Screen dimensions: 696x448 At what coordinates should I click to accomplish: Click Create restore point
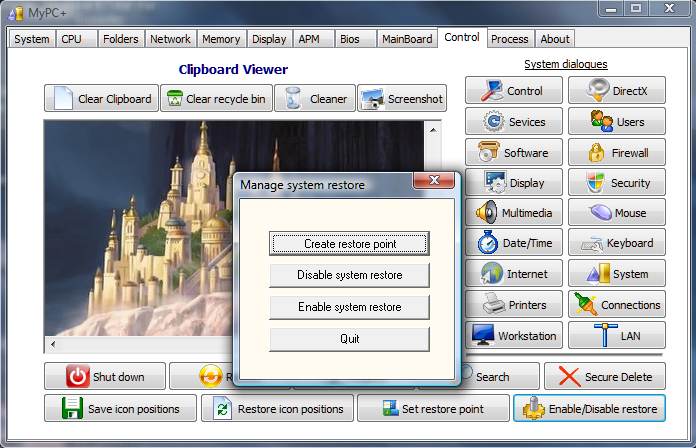tap(349, 243)
